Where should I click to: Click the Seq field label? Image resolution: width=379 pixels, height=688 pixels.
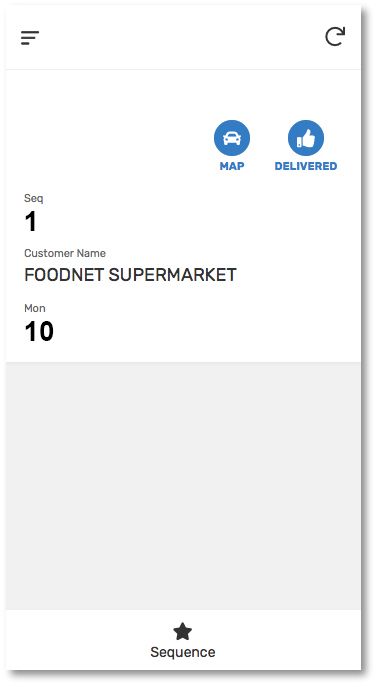[34, 198]
